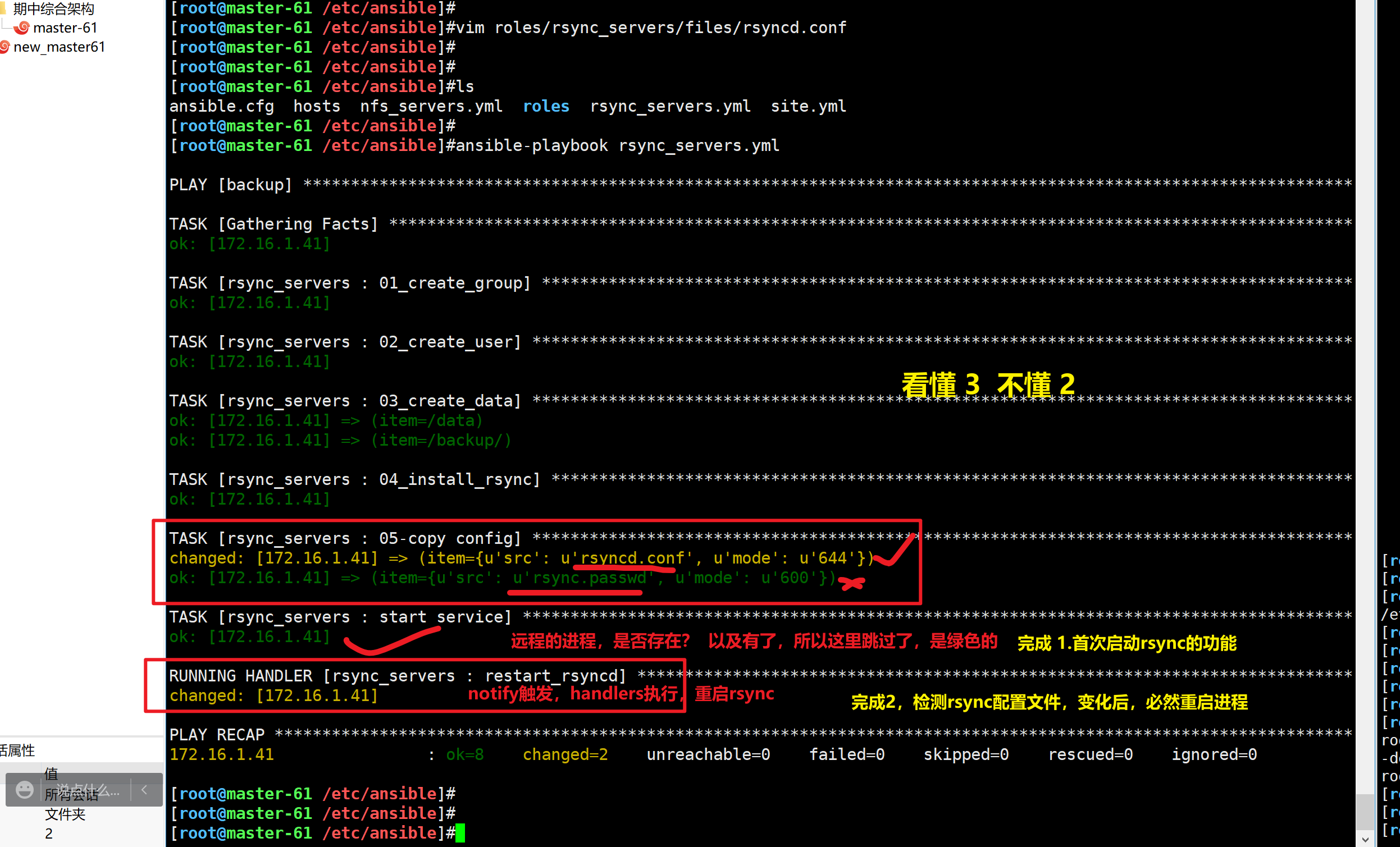Type in the 说点什么 chat input field
Viewport: 1400px width, 847px height.
click(x=88, y=789)
